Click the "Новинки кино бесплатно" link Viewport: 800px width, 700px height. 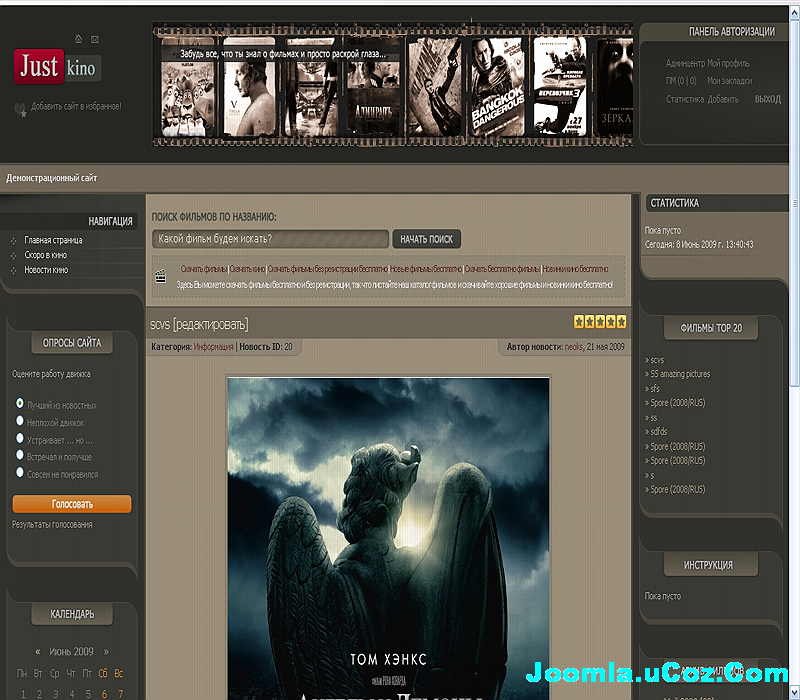575,269
